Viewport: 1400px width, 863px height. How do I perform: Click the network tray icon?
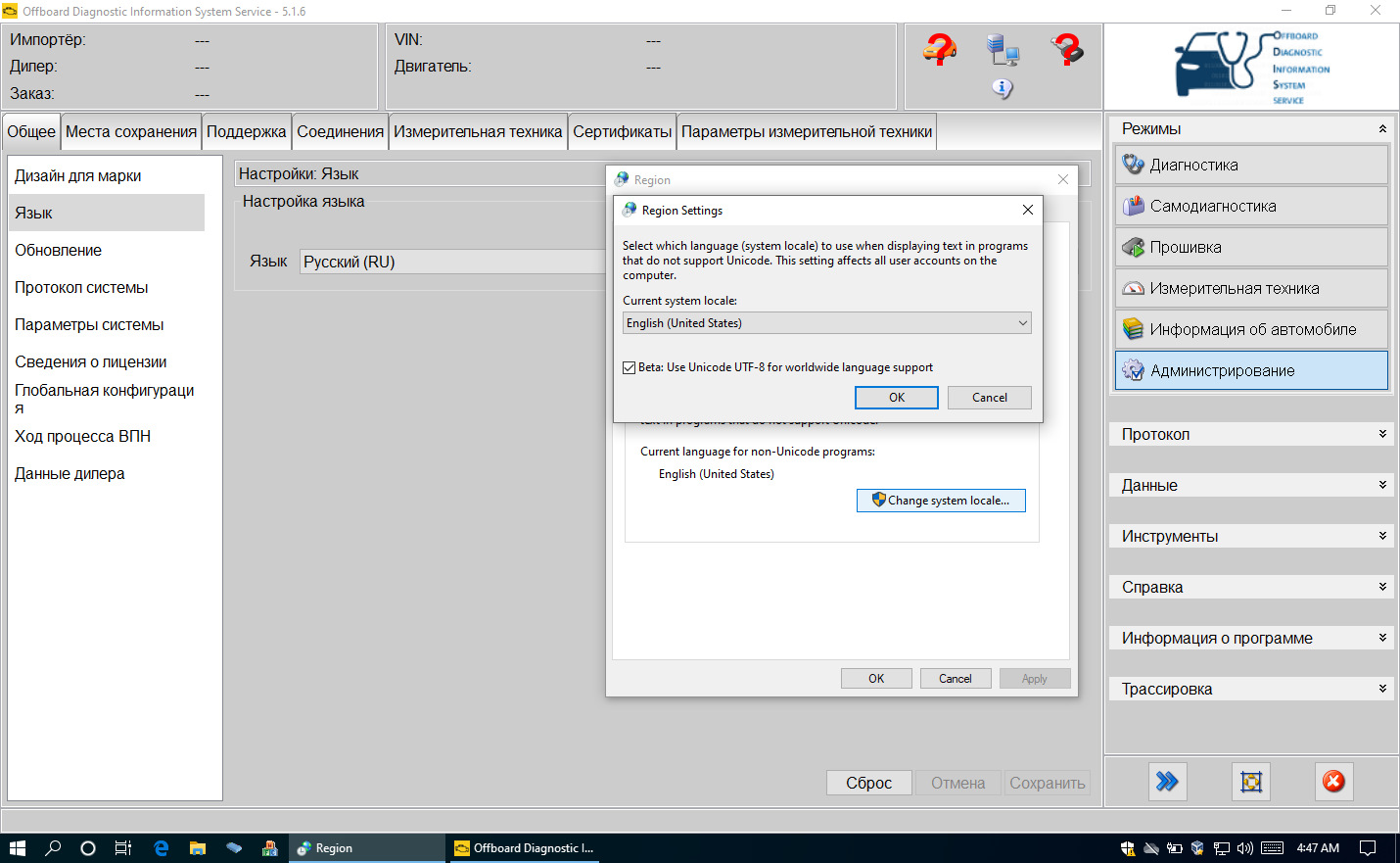[x=1222, y=848]
